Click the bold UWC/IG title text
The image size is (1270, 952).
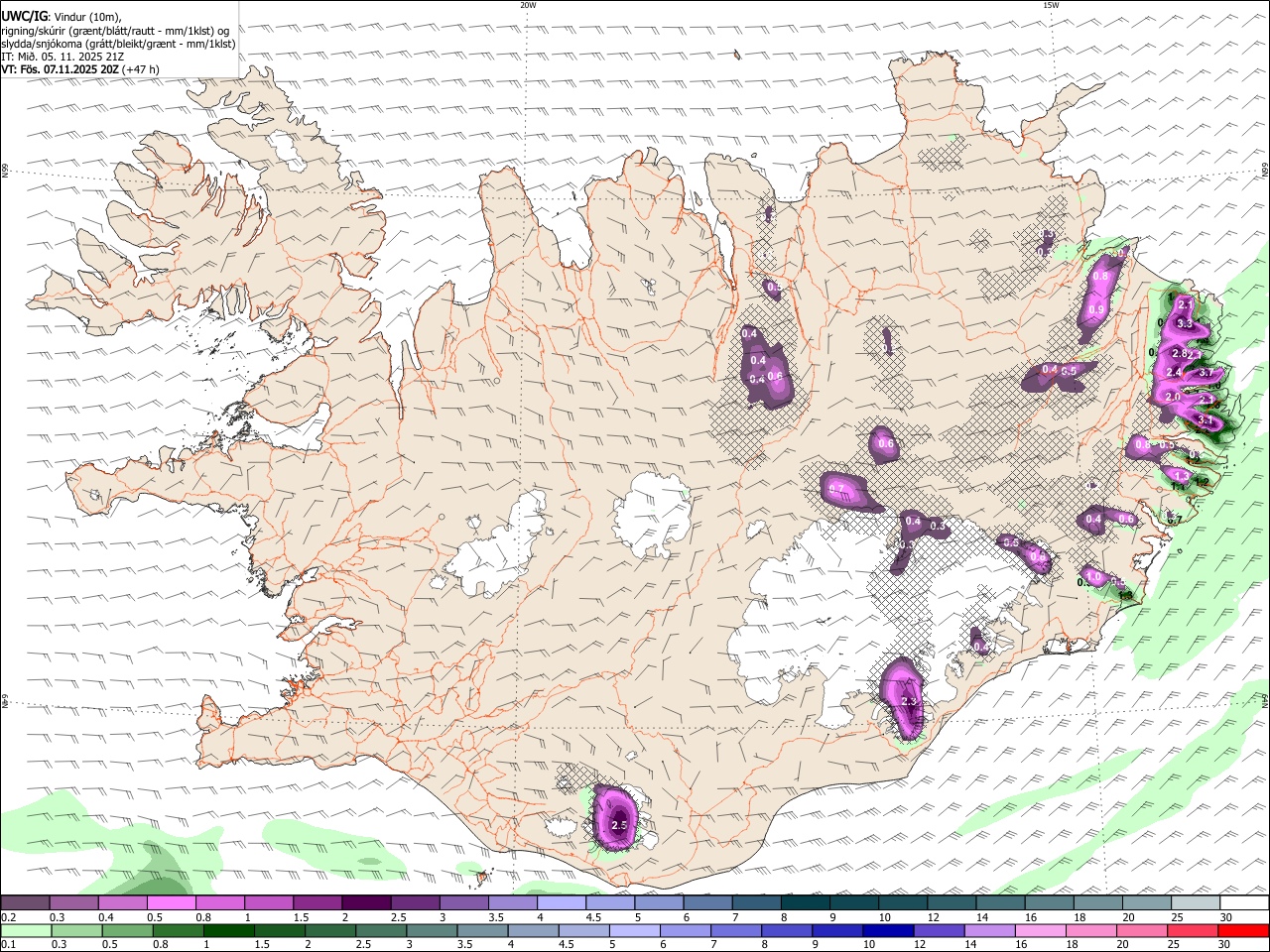(x=23, y=16)
